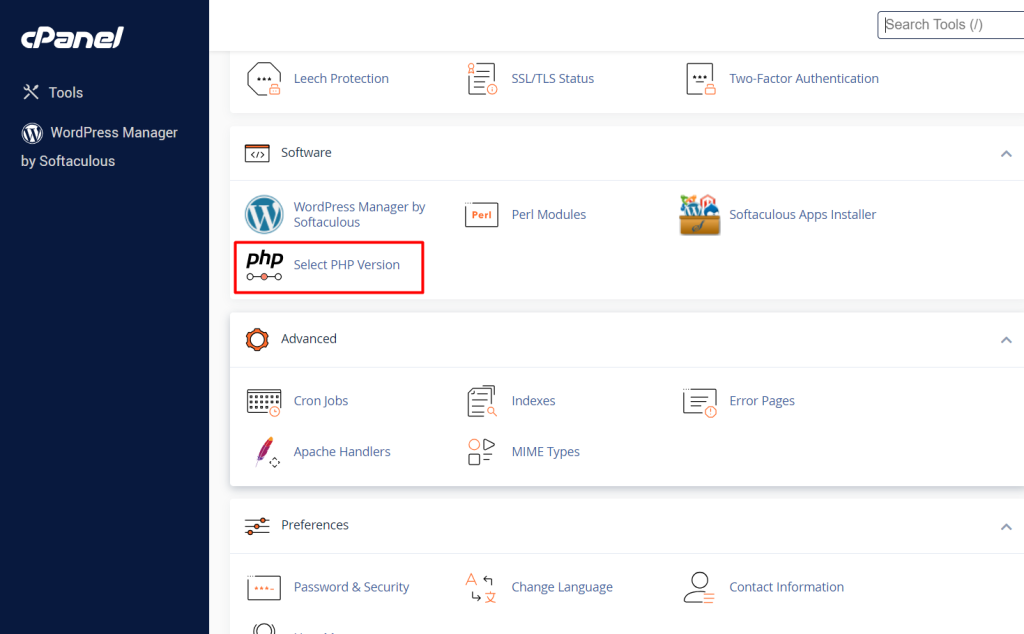Click the Software section code icon

coord(257,153)
